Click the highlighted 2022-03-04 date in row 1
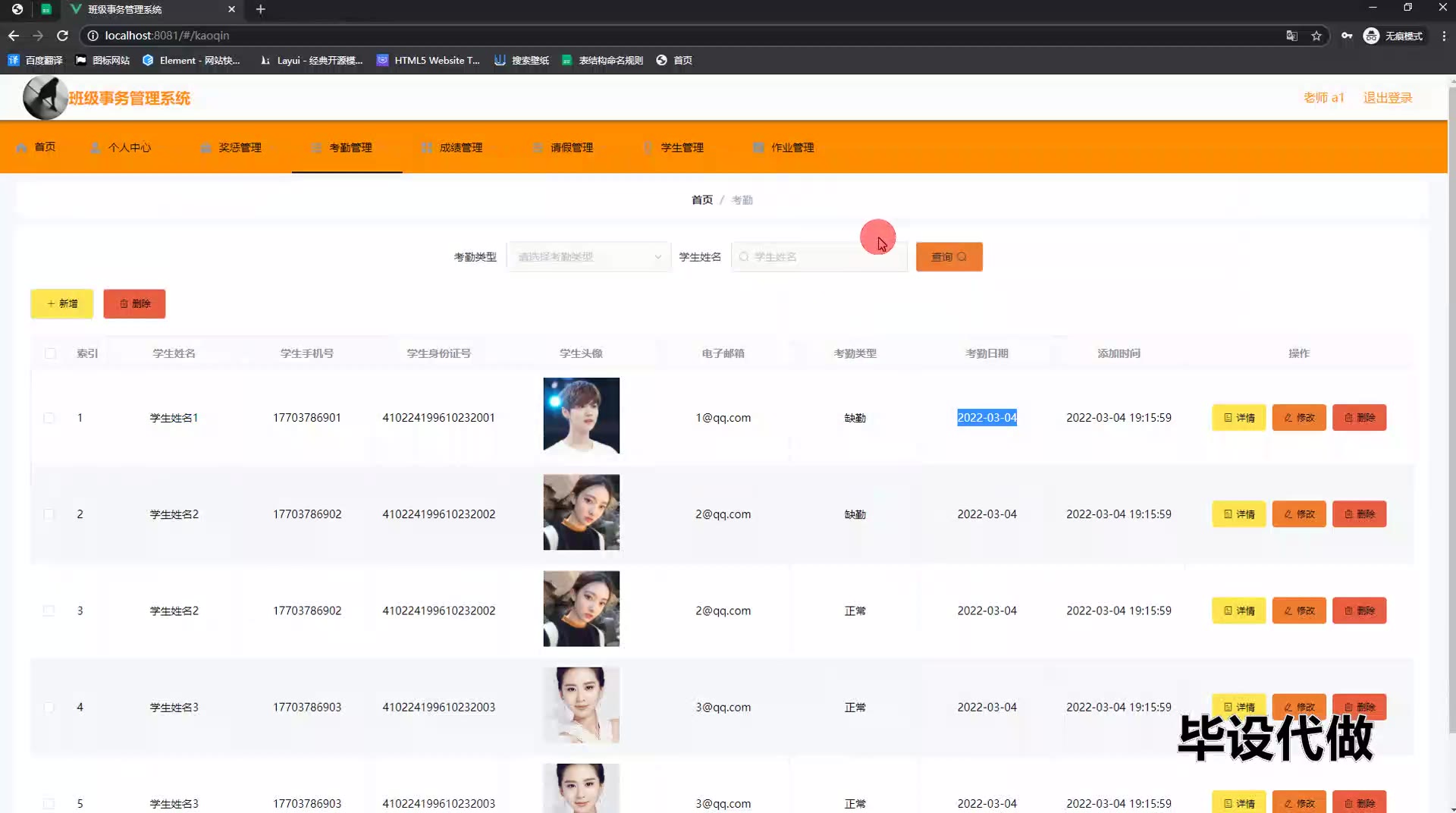Screen dimensions: 1456x813 (987, 418)
